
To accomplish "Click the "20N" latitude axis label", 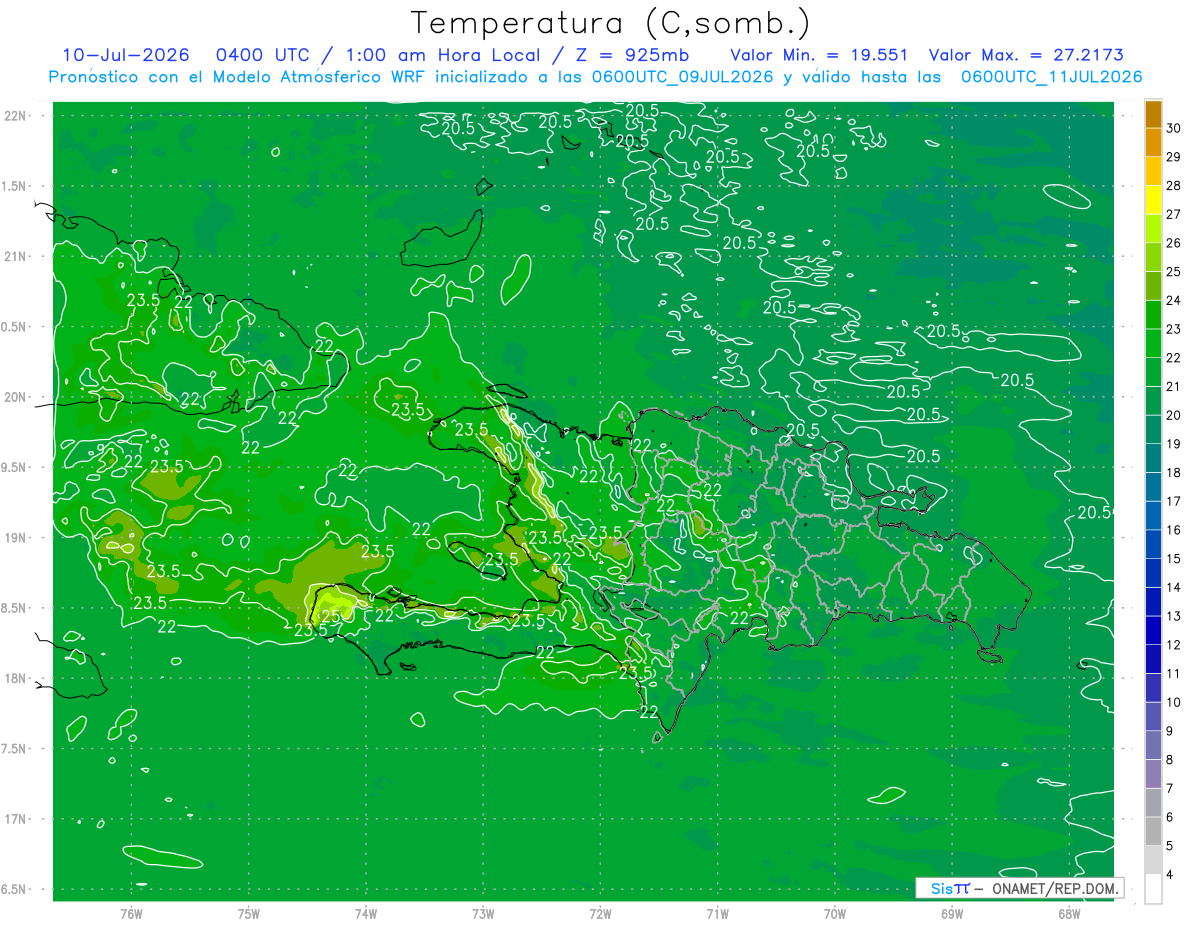I will pyautogui.click(x=17, y=397).
